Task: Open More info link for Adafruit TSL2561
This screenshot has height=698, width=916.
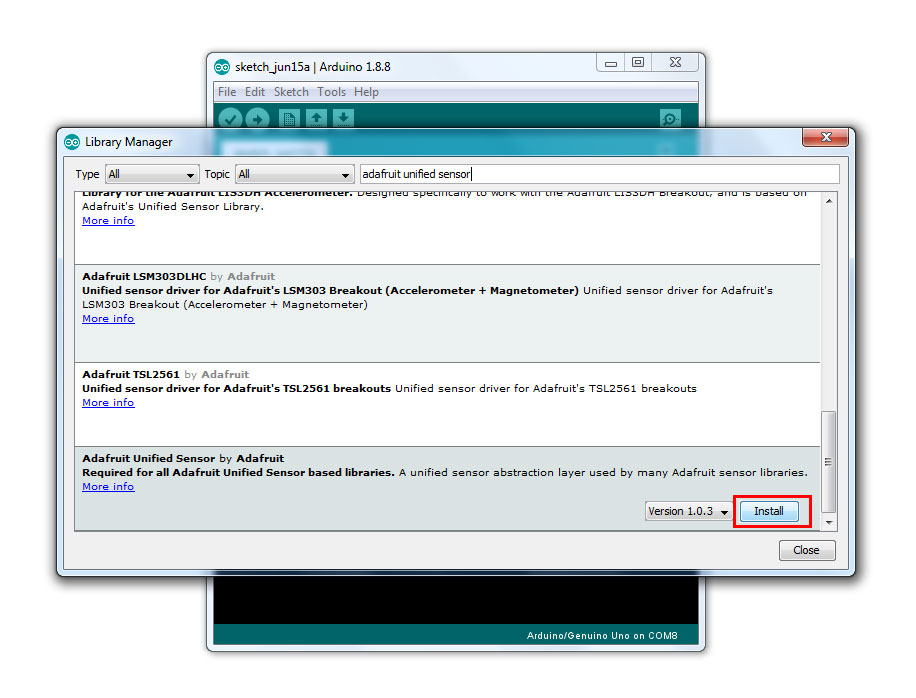Action: click(x=108, y=403)
